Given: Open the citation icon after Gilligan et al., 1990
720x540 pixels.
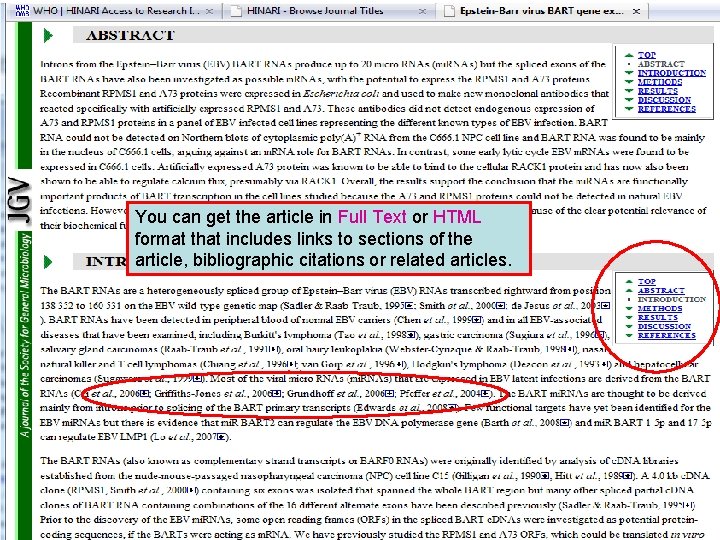Looking at the screenshot, I should 545,476.
